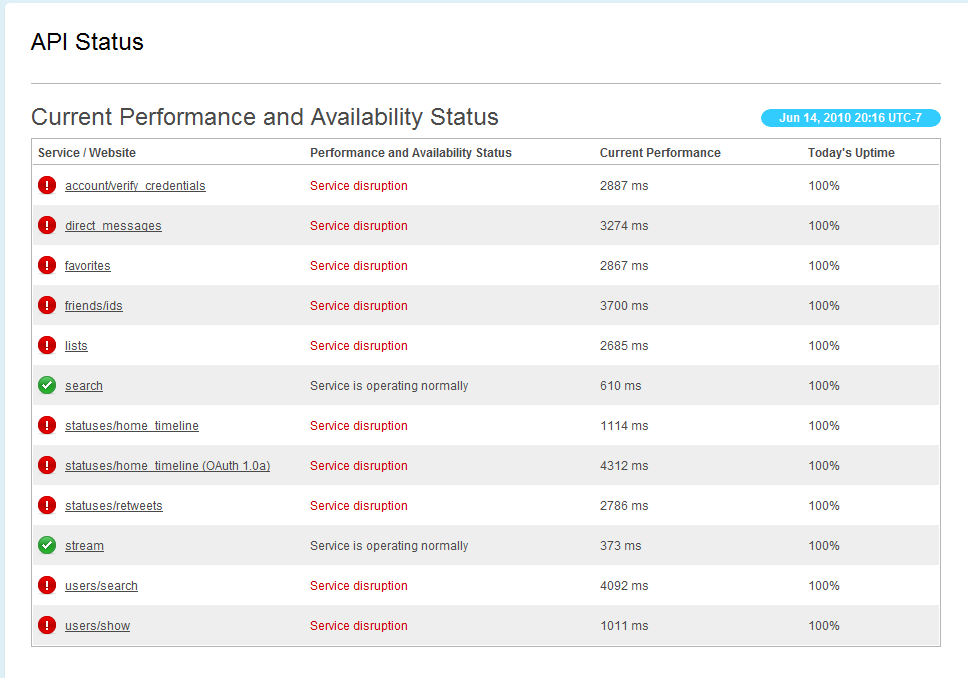Click the Current Performance column header
The height and width of the screenshot is (678, 968).
point(660,153)
